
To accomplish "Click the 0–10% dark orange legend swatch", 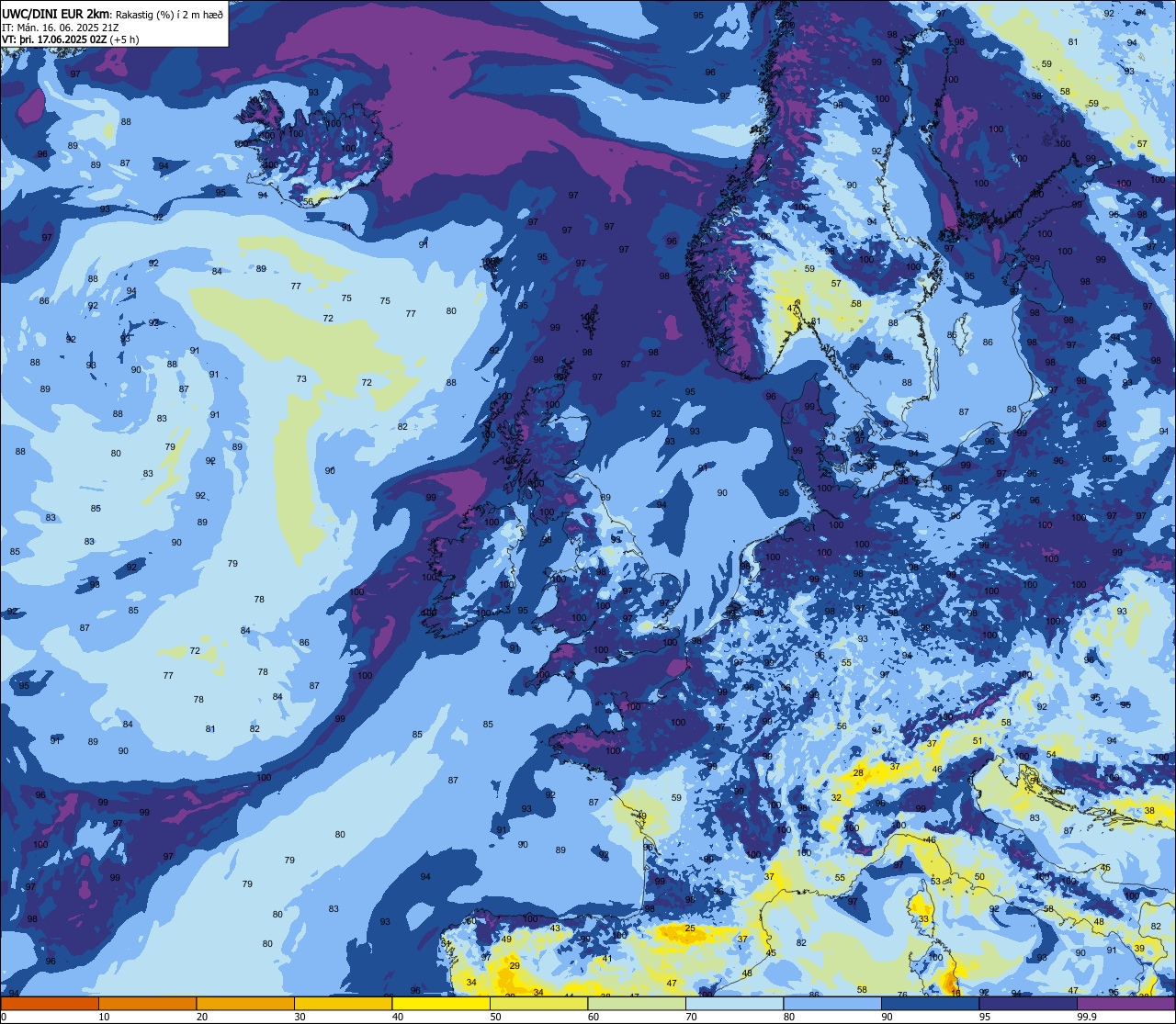I will [x=50, y=1003].
